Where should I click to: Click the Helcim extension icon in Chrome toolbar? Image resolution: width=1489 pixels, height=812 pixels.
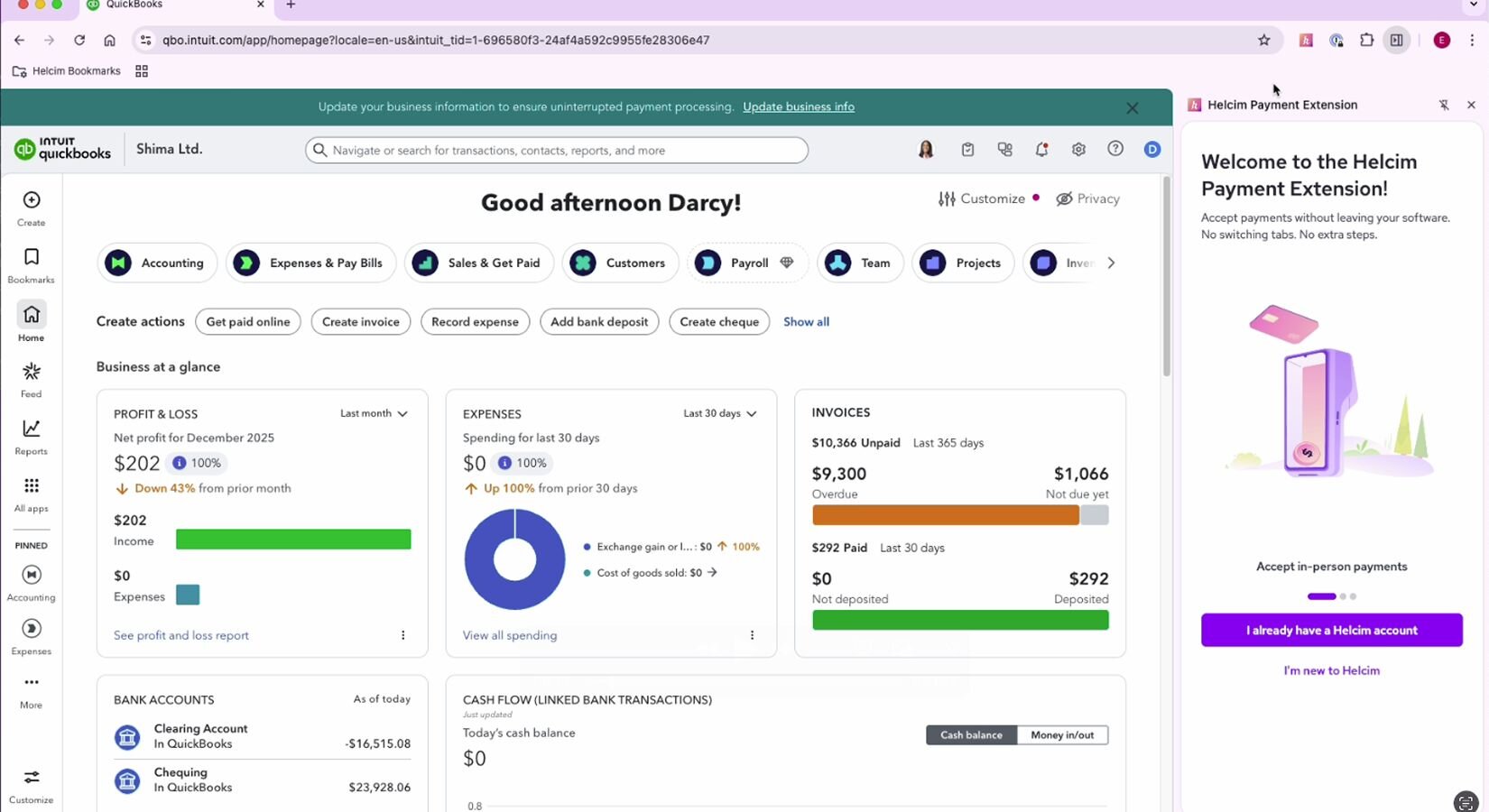[1306, 40]
